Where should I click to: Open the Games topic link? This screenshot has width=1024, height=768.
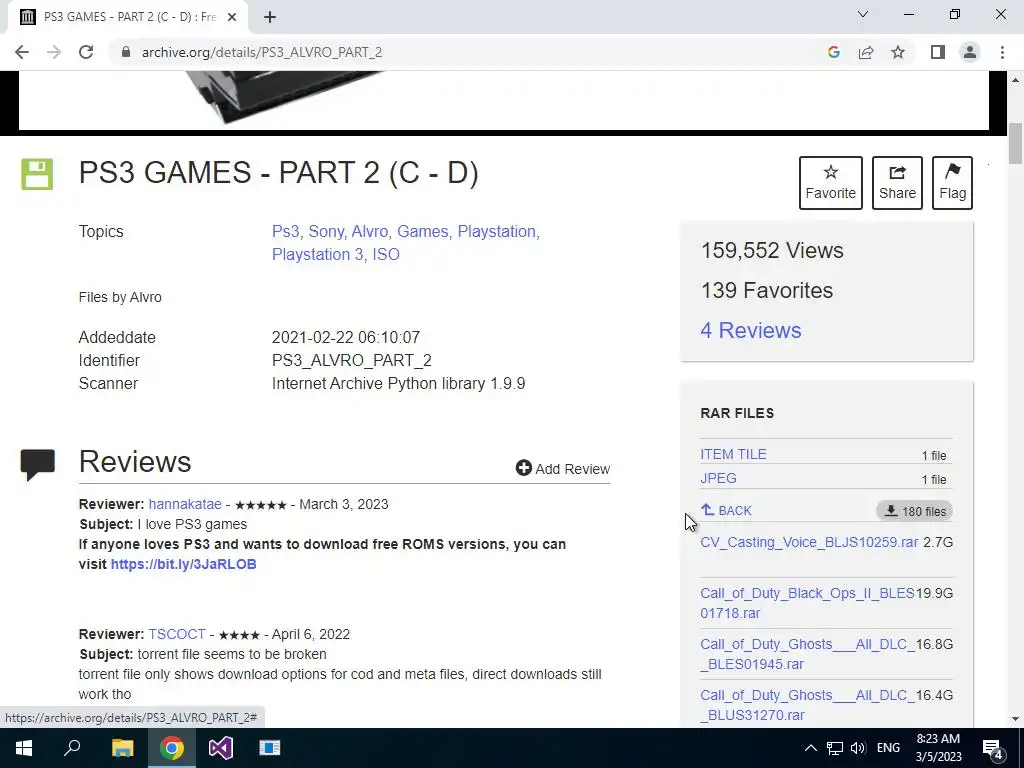pos(423,231)
